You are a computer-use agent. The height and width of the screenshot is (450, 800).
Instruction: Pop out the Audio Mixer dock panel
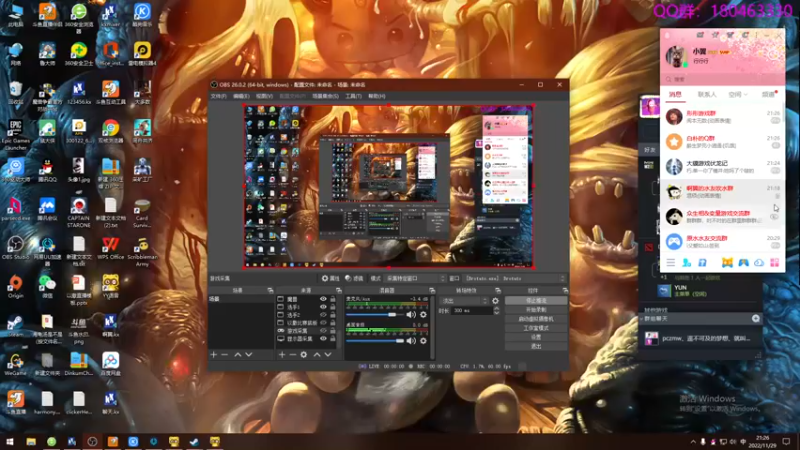coord(432,290)
